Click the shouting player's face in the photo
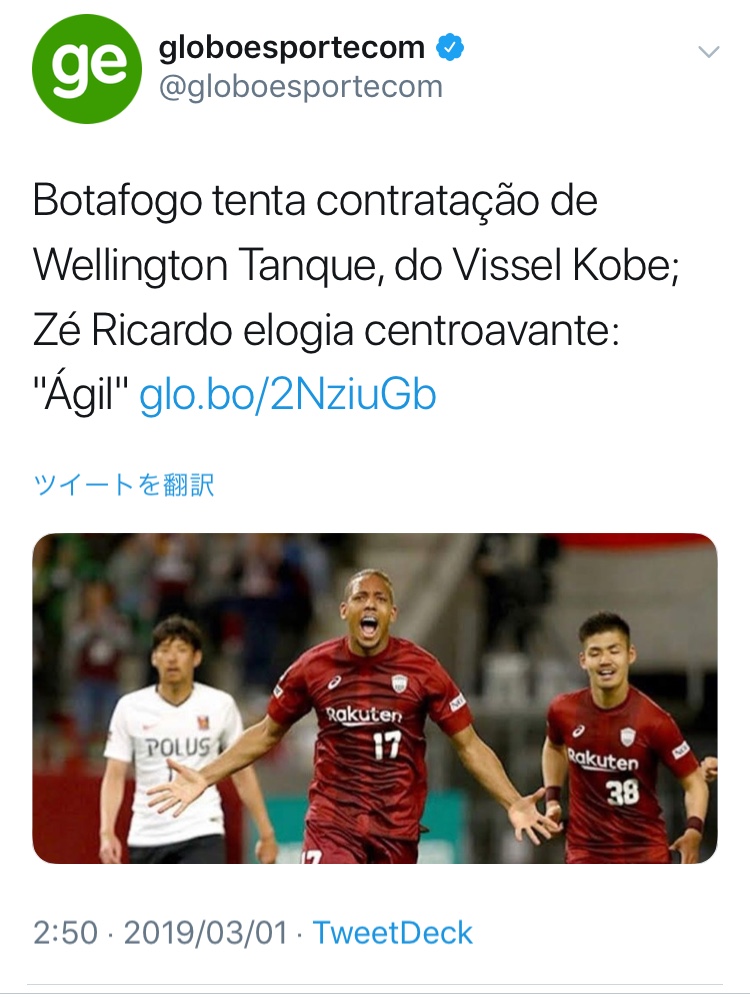This screenshot has width=750, height=998. (368, 610)
